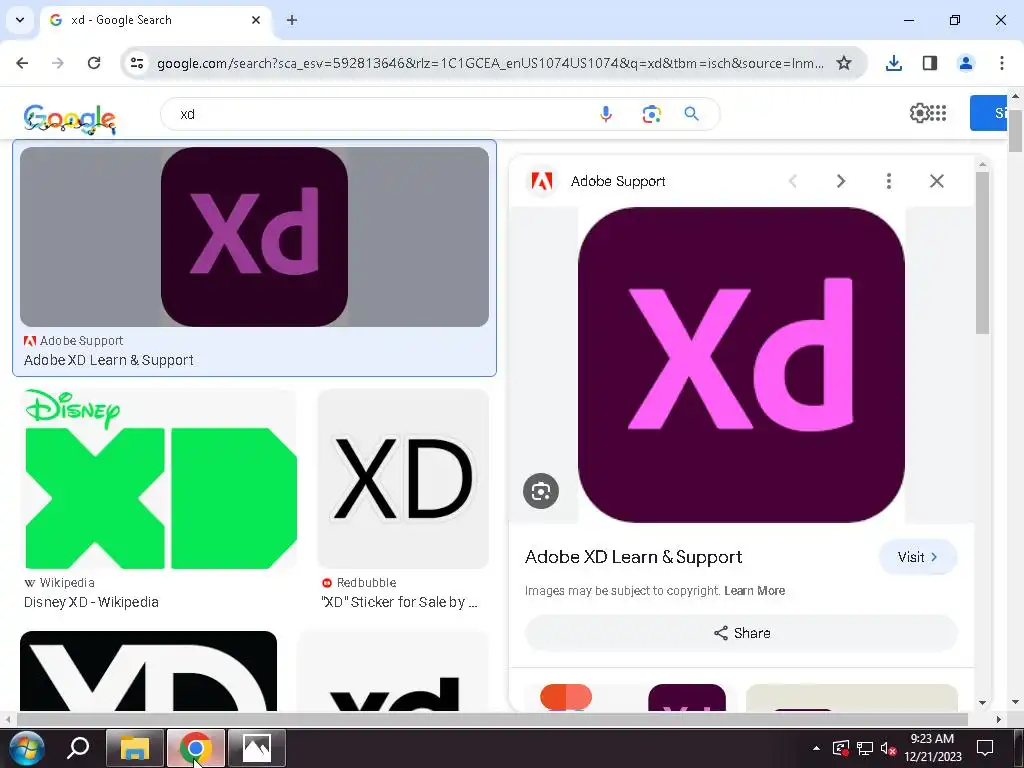
Task: Open preview panel more options menu
Action: coord(889,181)
